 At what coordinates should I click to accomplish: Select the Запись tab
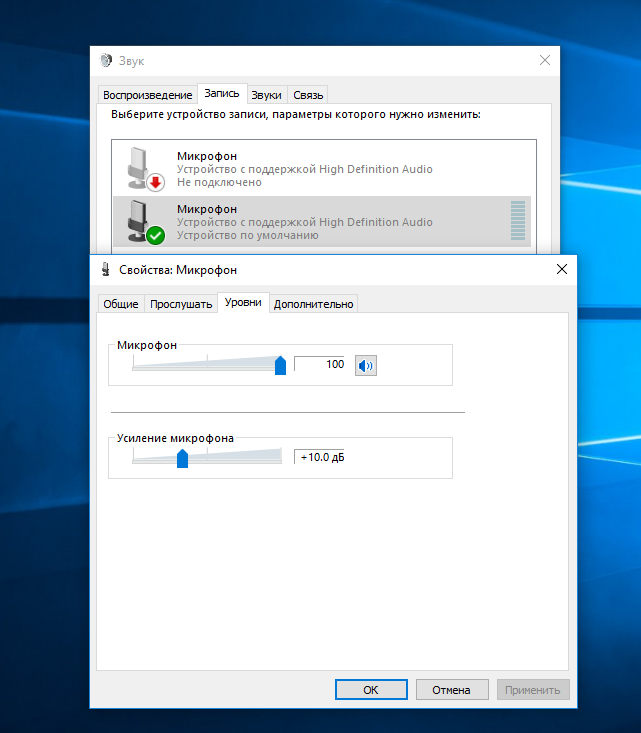221,94
